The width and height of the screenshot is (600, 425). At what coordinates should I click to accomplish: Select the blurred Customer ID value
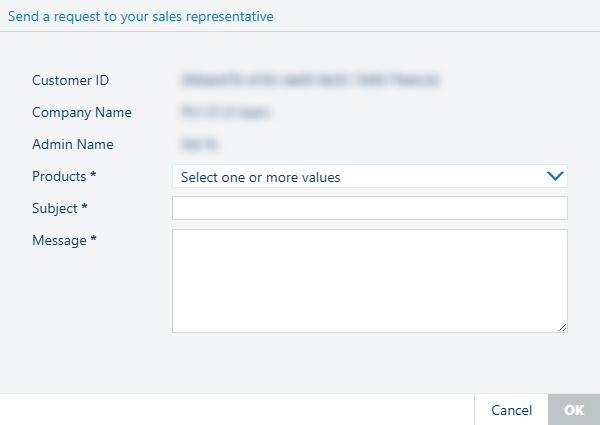click(x=311, y=80)
